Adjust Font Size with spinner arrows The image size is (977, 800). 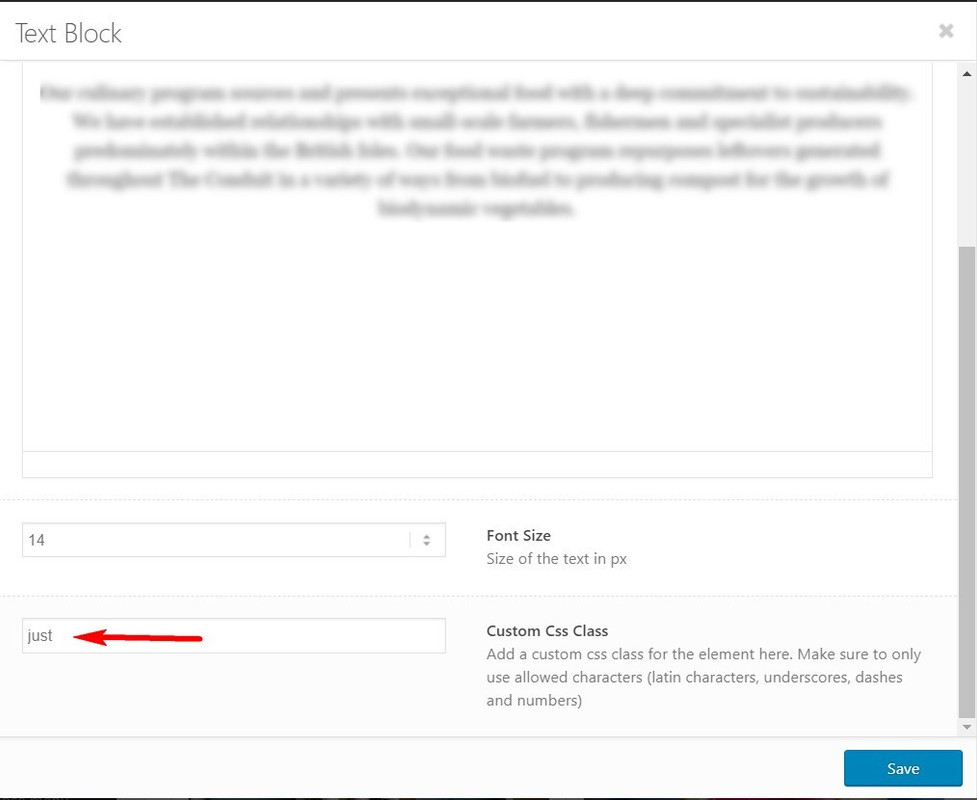426,540
